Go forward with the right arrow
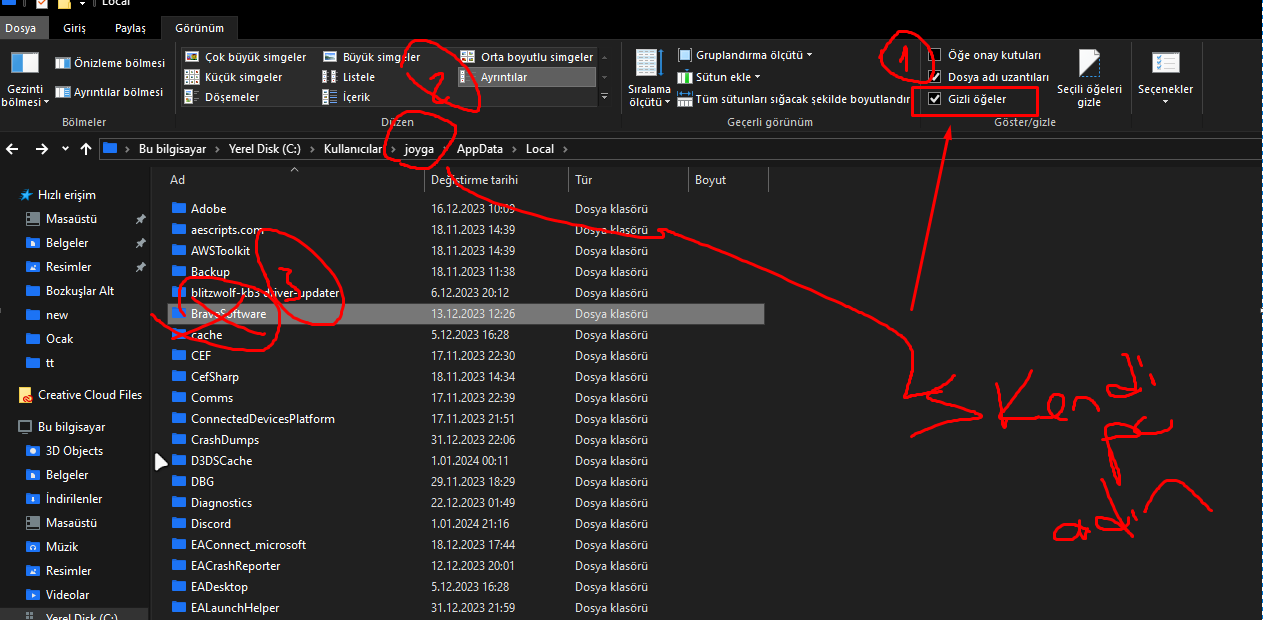This screenshot has height=620, width=1263. (42, 149)
